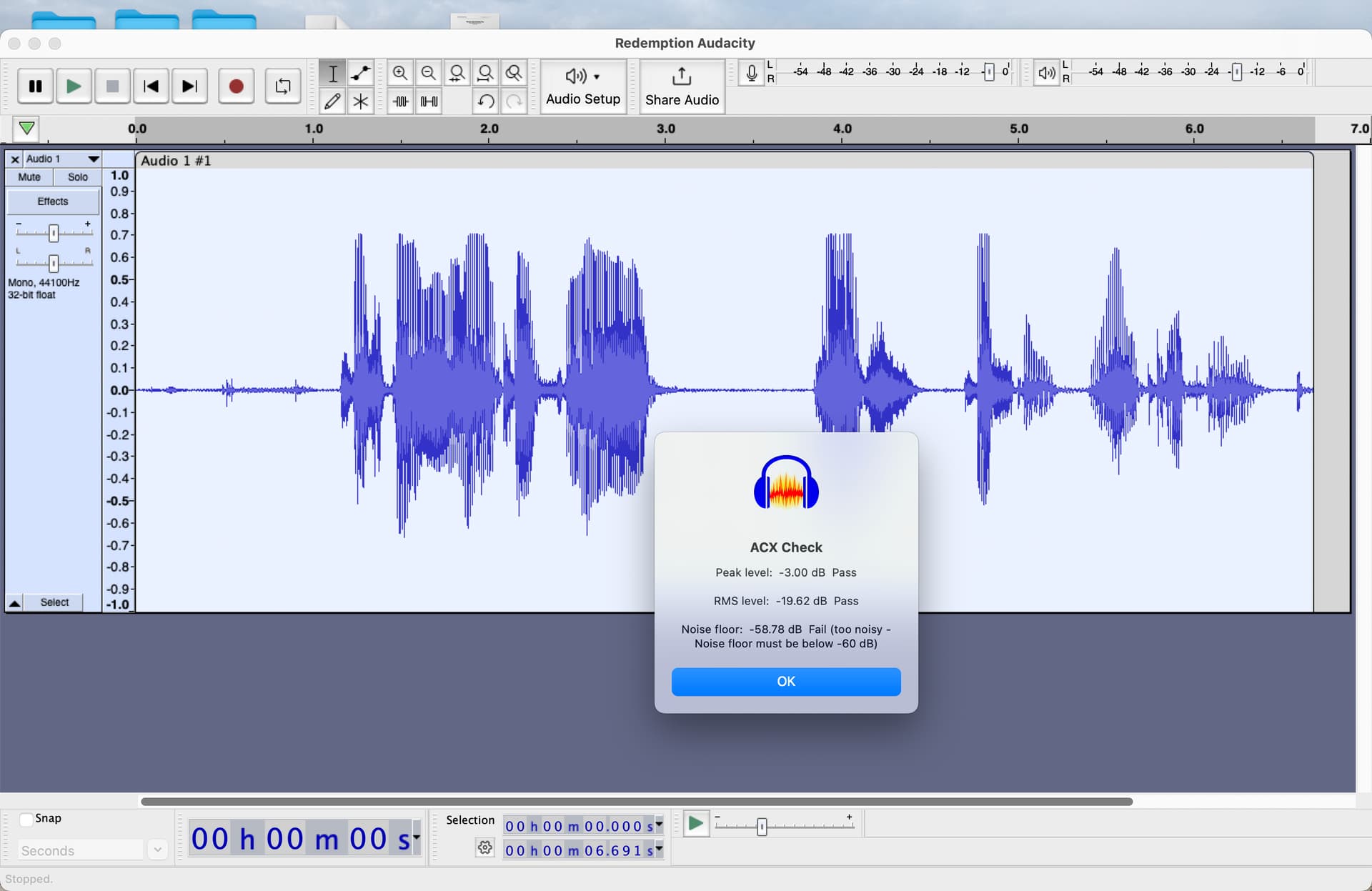Enable the Snap checkbox
The width and height of the screenshot is (1372, 891).
point(26,819)
